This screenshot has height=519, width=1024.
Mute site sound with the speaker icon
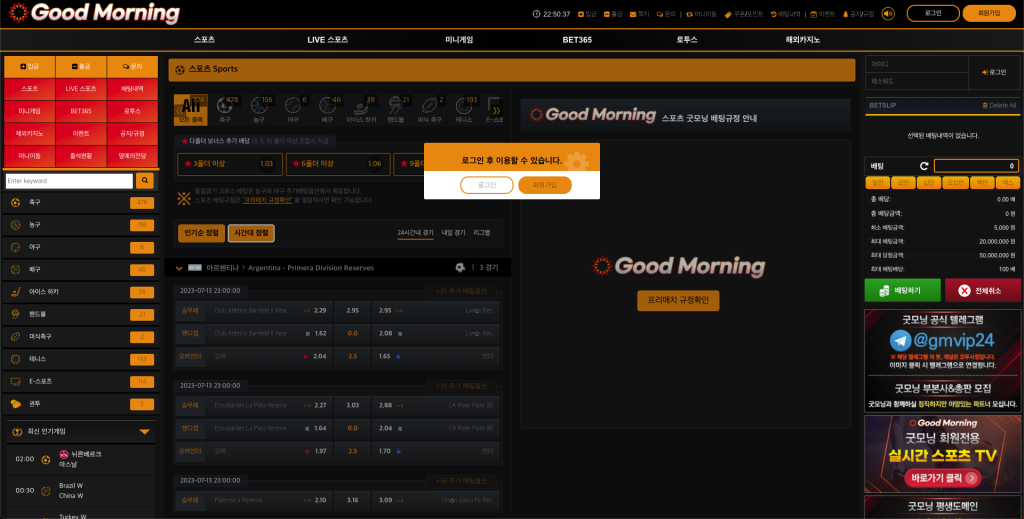(x=888, y=14)
